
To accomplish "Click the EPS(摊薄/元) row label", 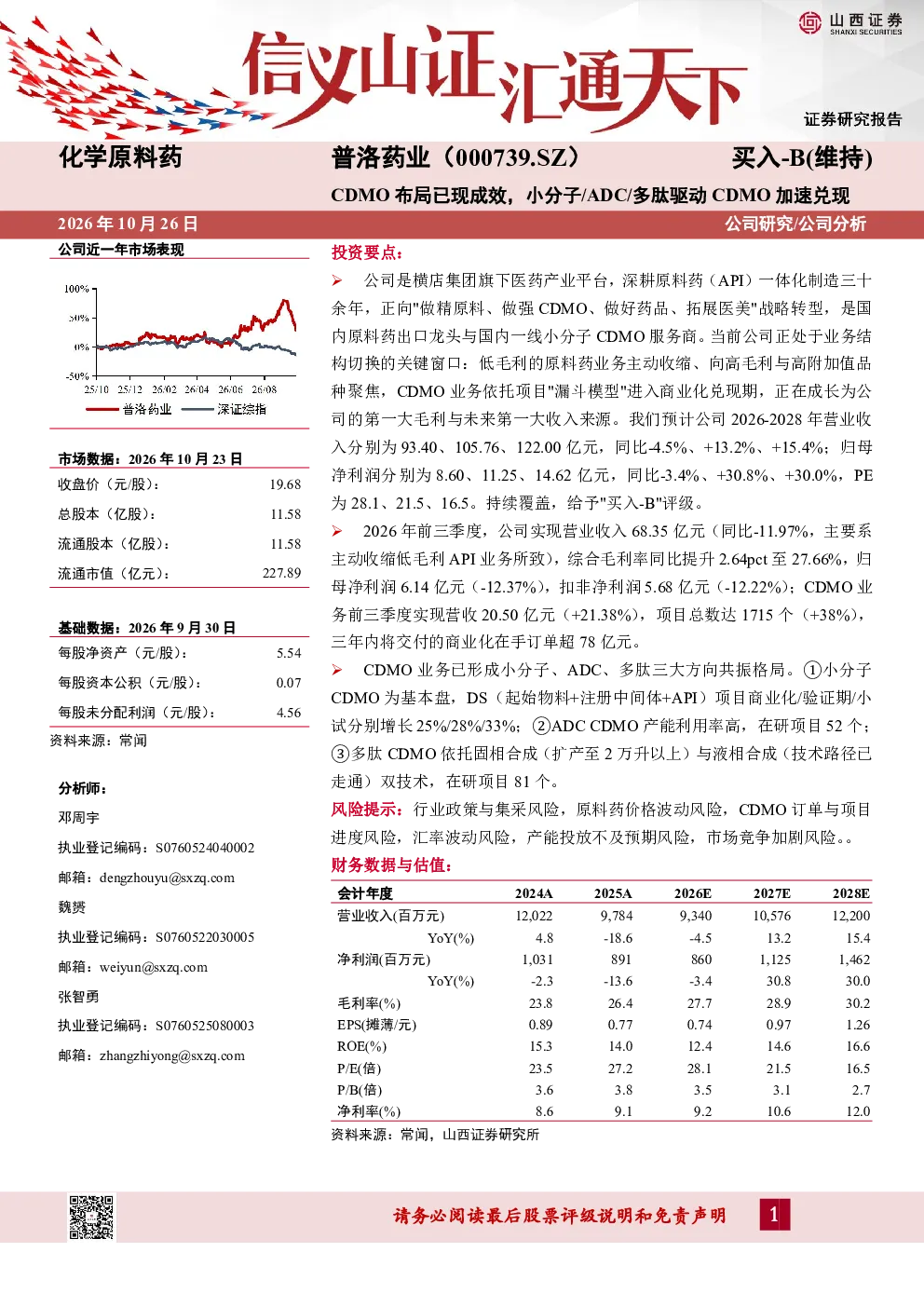I will point(377,1025).
